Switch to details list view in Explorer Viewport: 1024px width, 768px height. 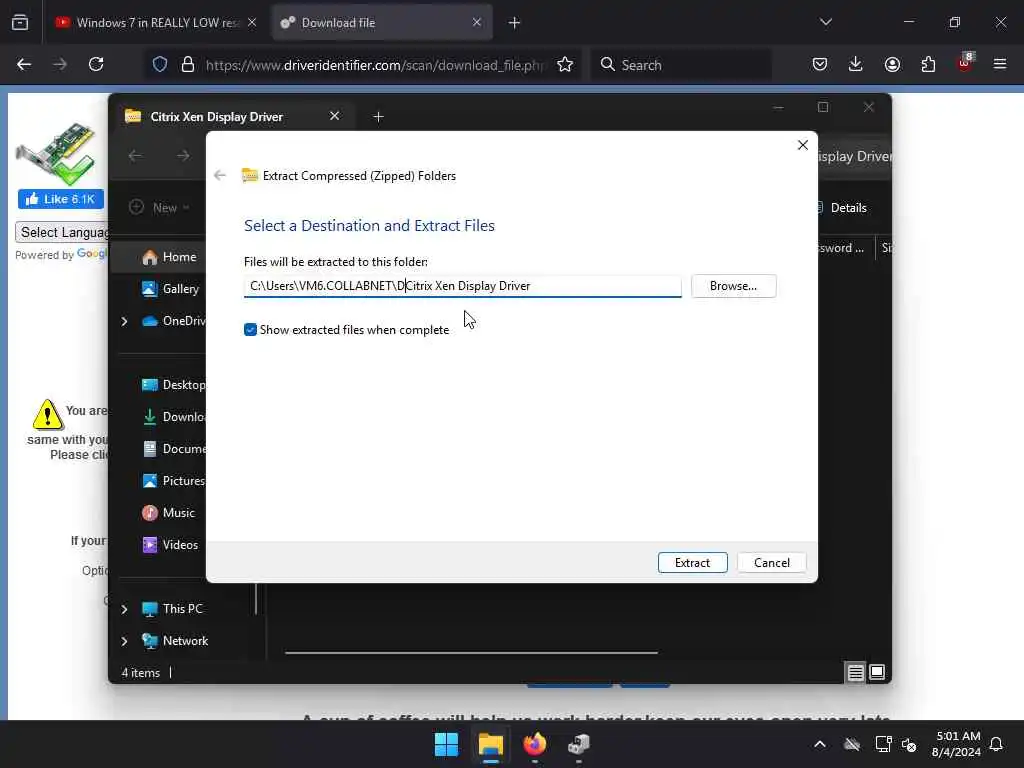(855, 672)
